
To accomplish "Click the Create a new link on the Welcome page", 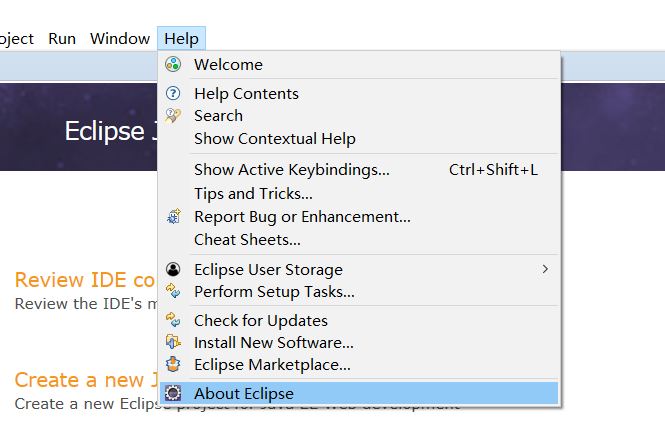I will (86, 380).
